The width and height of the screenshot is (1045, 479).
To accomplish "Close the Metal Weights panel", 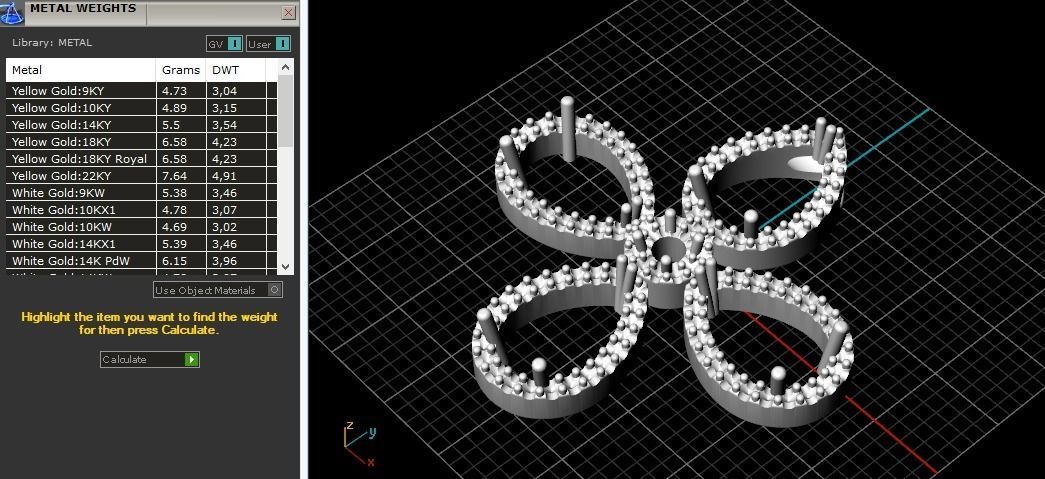I will pyautogui.click(x=289, y=13).
